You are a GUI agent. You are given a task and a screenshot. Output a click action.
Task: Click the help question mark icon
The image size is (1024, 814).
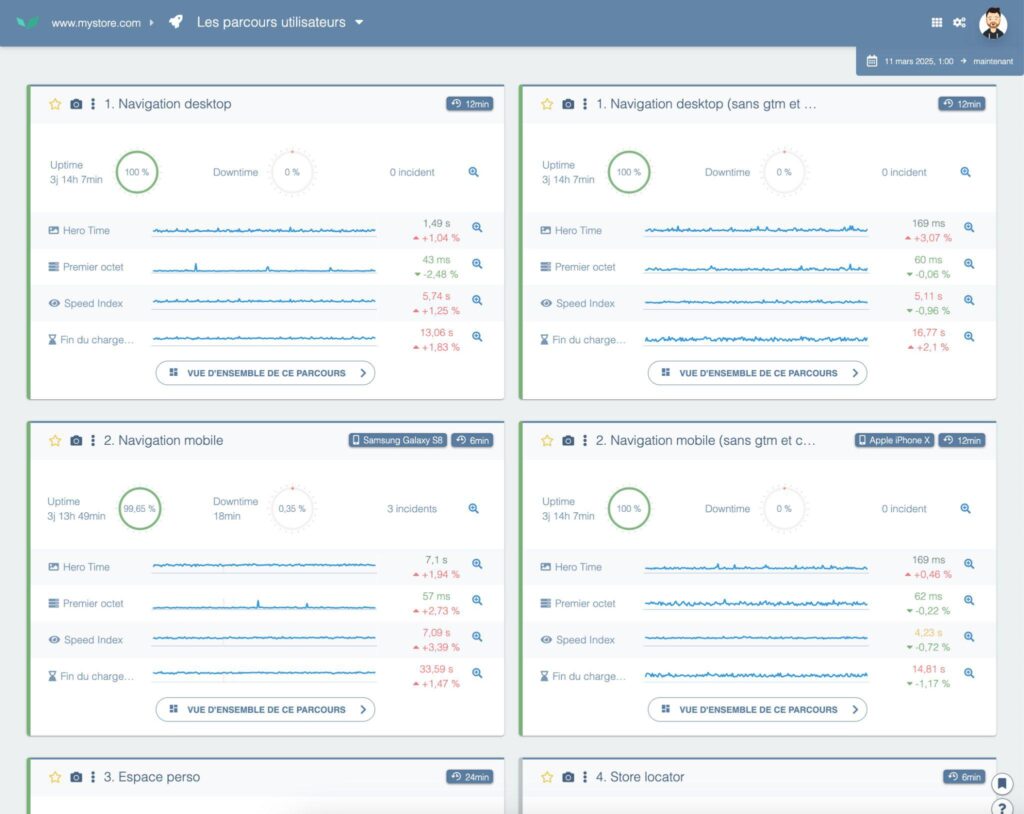[x=1002, y=807]
